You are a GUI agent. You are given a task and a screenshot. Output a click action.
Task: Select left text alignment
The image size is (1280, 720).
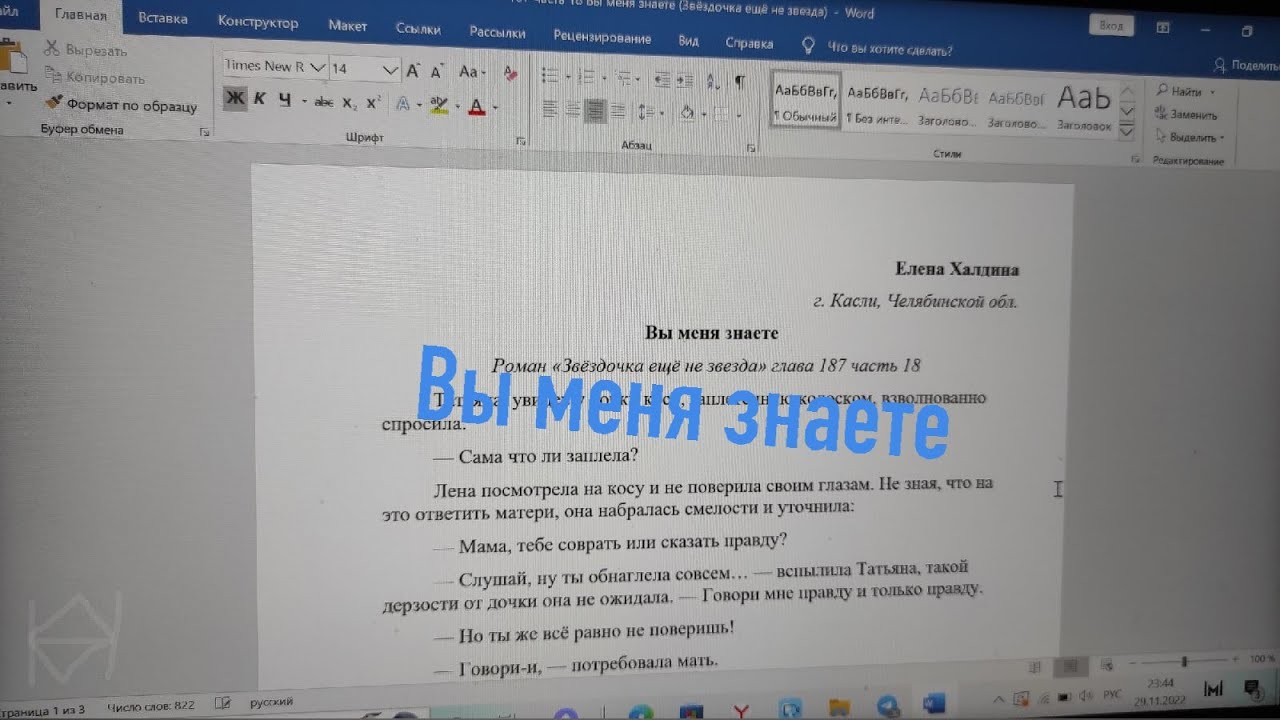pos(549,108)
